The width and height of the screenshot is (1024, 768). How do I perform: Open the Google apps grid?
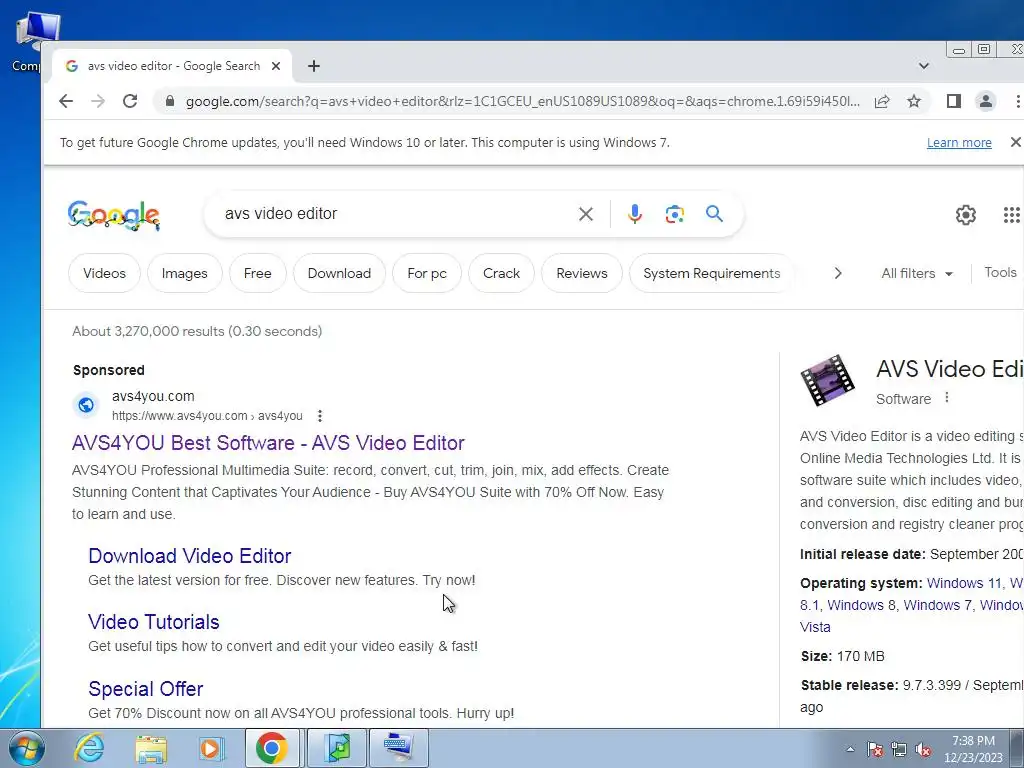click(x=1012, y=215)
